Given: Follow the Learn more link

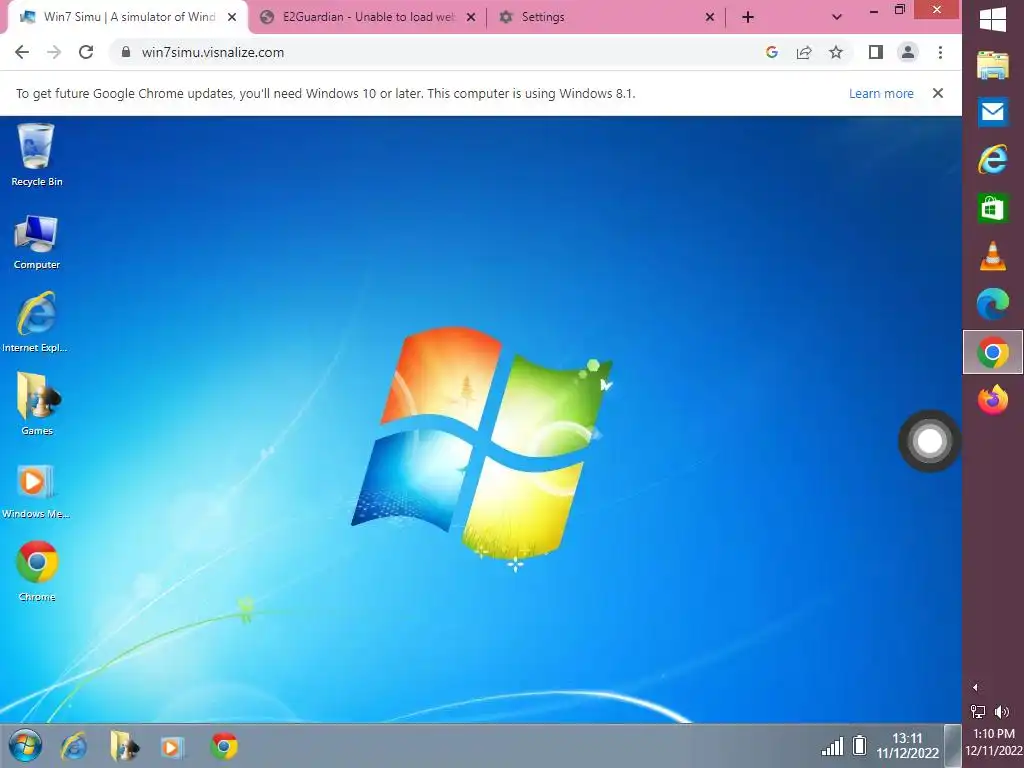Looking at the screenshot, I should (881, 93).
